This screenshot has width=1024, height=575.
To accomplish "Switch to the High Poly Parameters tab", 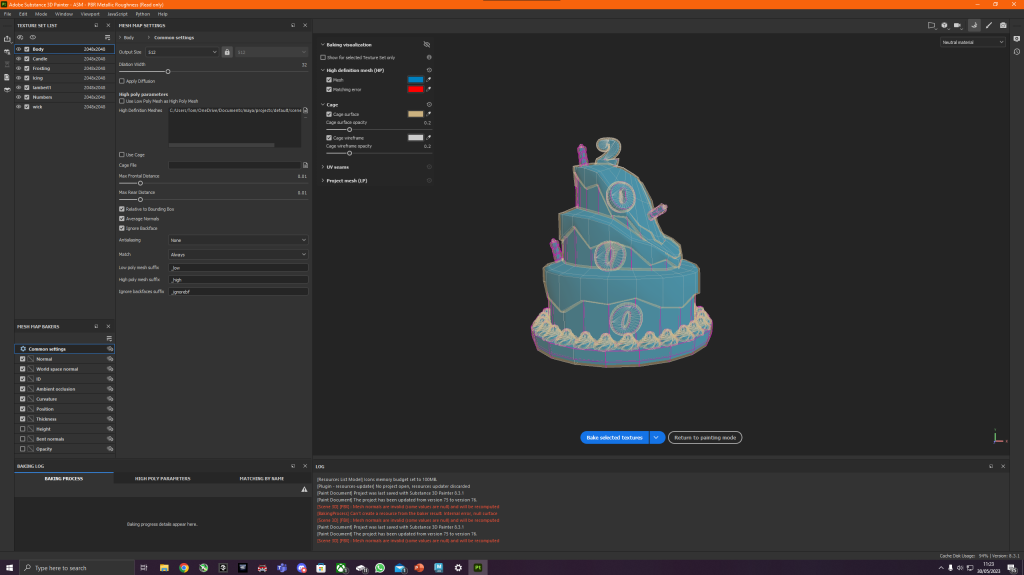I will [162, 478].
